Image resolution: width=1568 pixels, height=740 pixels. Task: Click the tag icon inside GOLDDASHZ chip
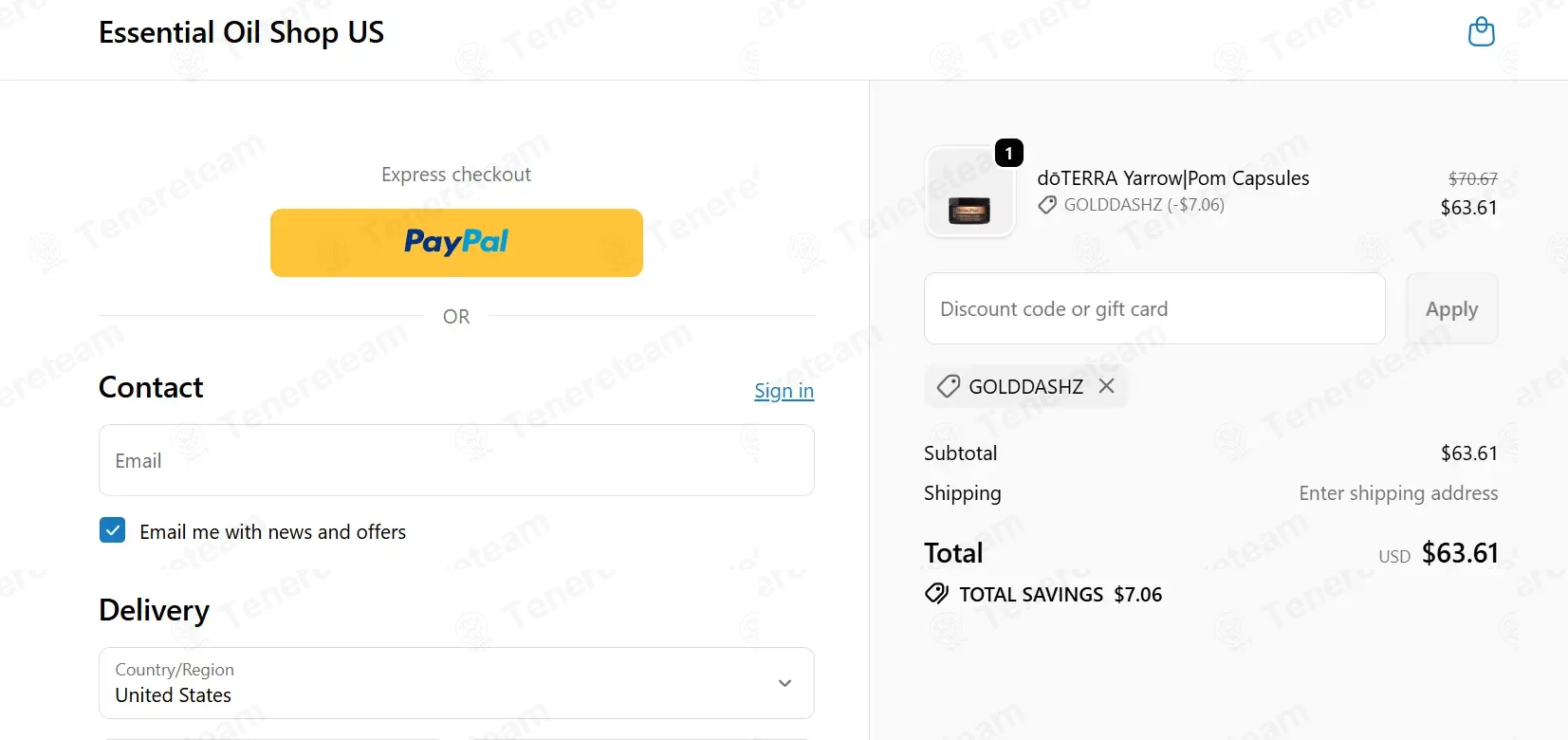point(948,386)
